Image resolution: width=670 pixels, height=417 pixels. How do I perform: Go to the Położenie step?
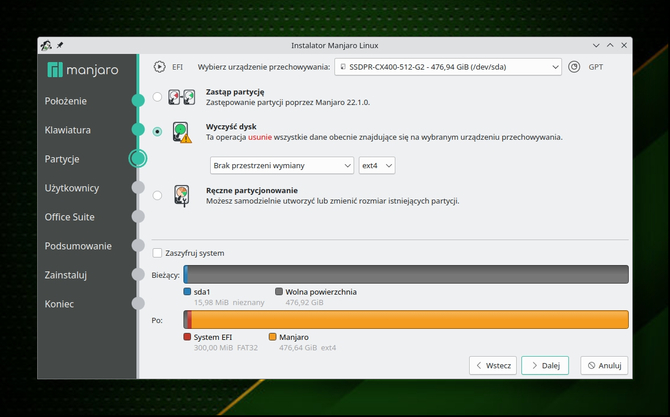click(x=66, y=101)
